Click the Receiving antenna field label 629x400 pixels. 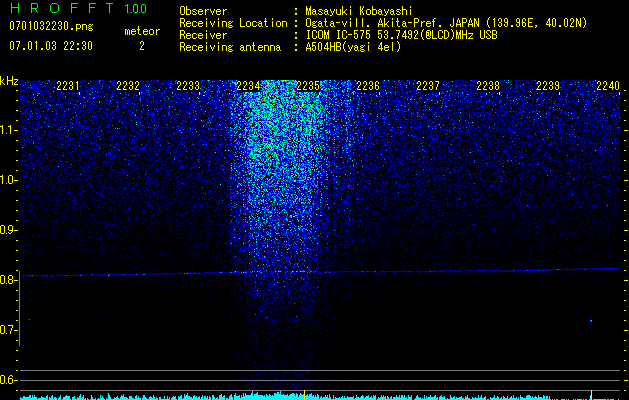coord(230,47)
